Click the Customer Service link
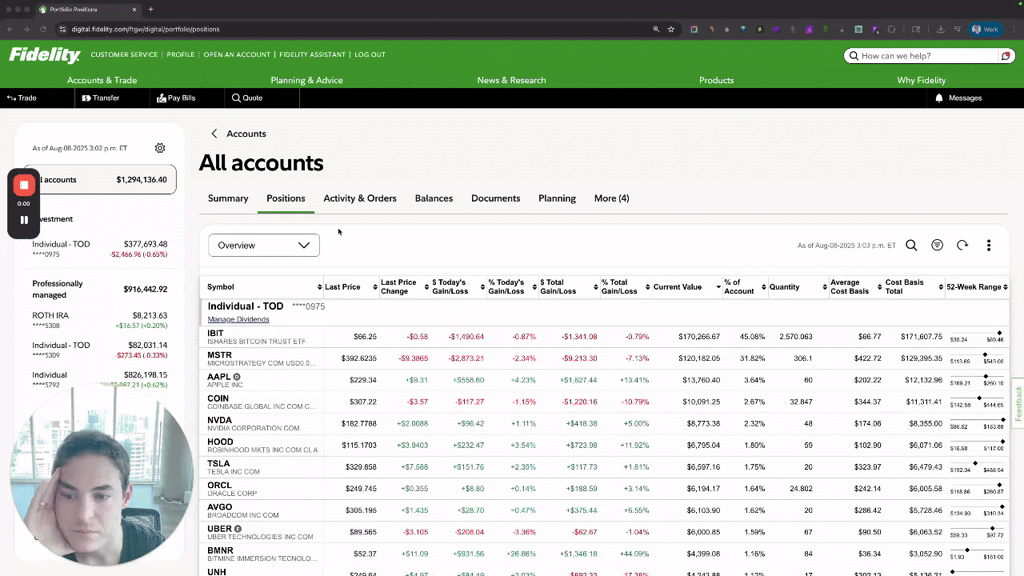Screen dimensions: 1024x576 [124, 55]
